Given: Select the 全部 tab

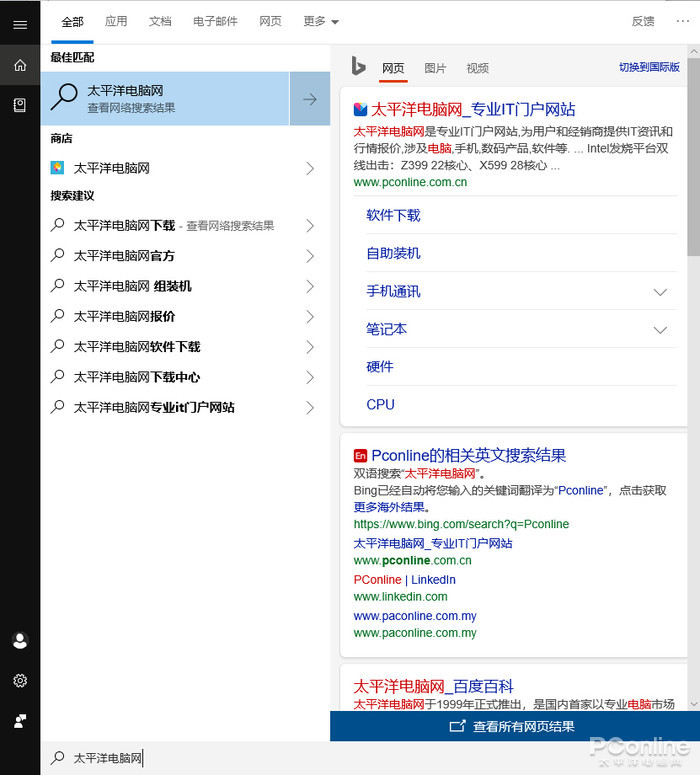Looking at the screenshot, I should click(x=72, y=22).
